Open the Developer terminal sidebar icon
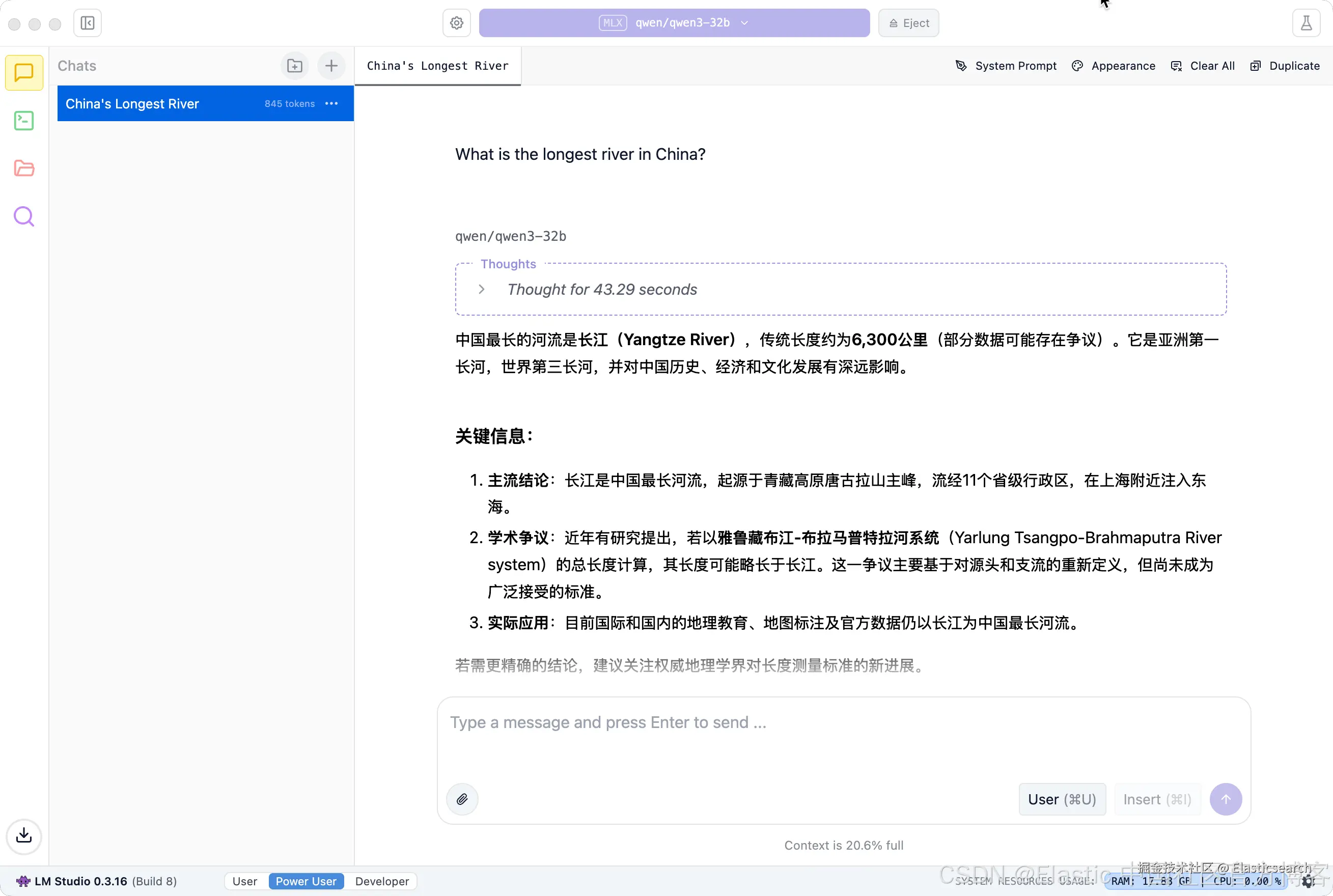 [x=24, y=121]
